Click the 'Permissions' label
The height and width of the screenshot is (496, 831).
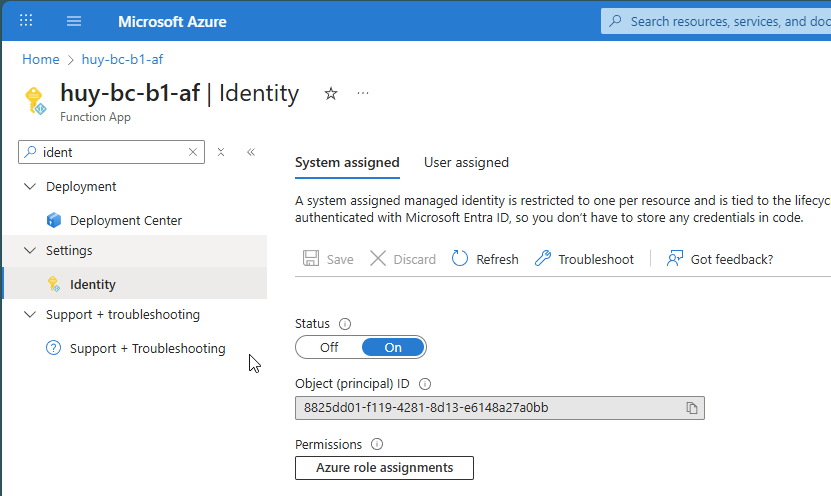click(x=329, y=444)
